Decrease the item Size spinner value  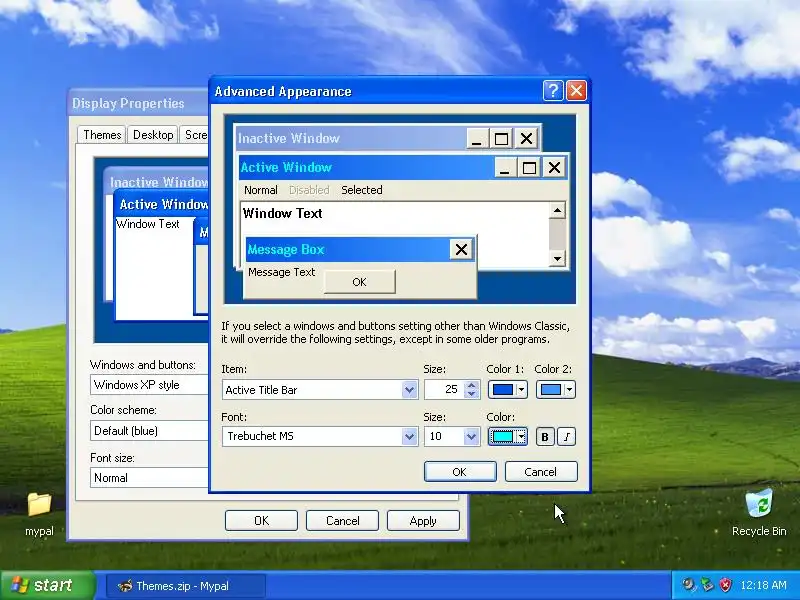point(471,394)
